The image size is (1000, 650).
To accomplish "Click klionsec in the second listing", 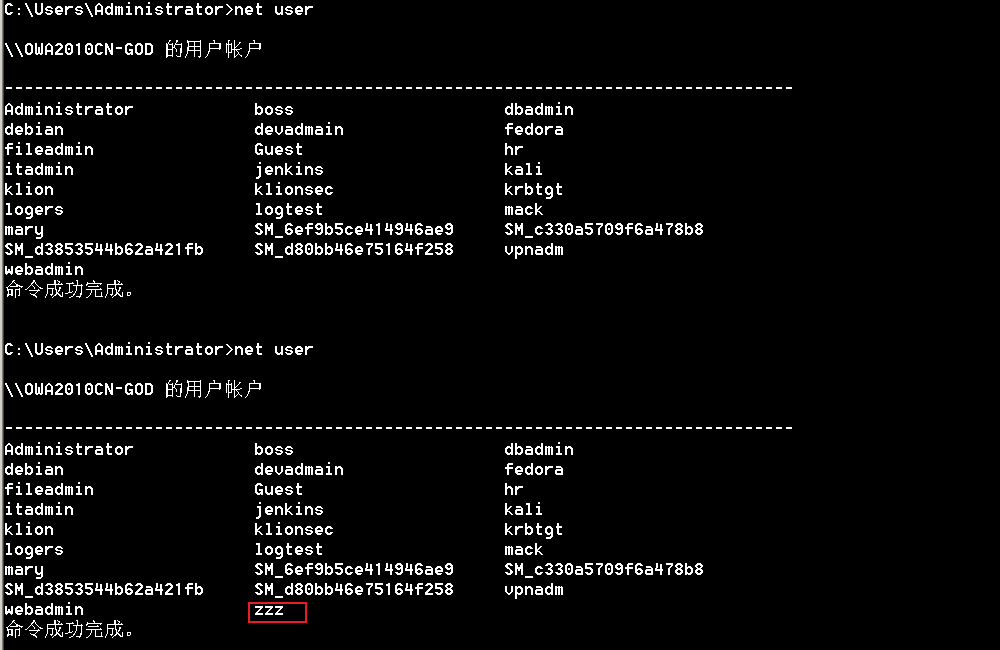I will 293,529.
